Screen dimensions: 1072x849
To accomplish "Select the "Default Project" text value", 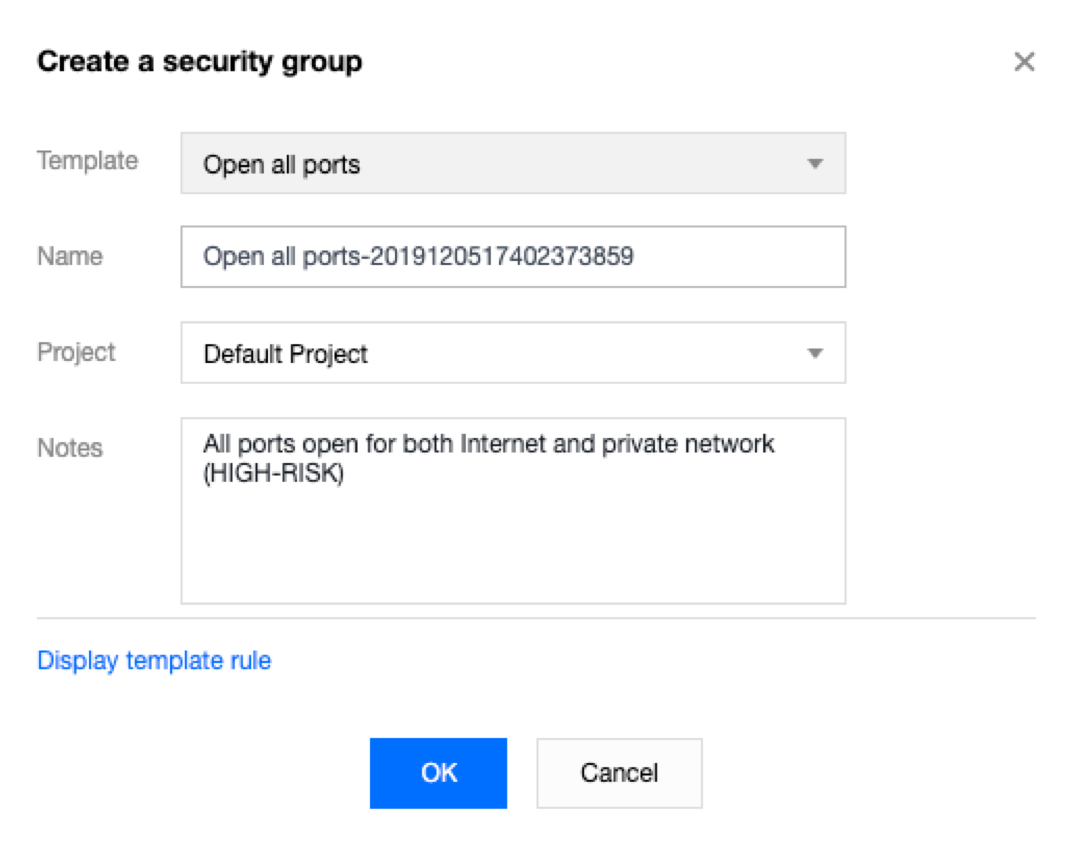I will point(285,354).
